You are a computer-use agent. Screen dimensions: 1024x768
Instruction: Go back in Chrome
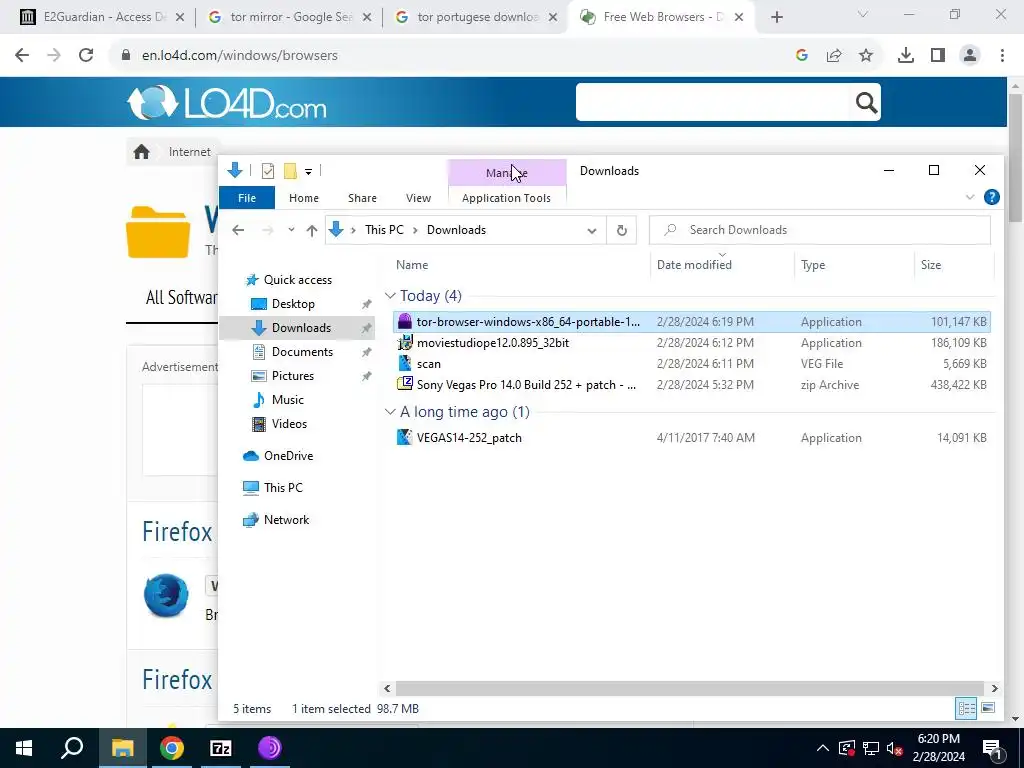coord(22,56)
